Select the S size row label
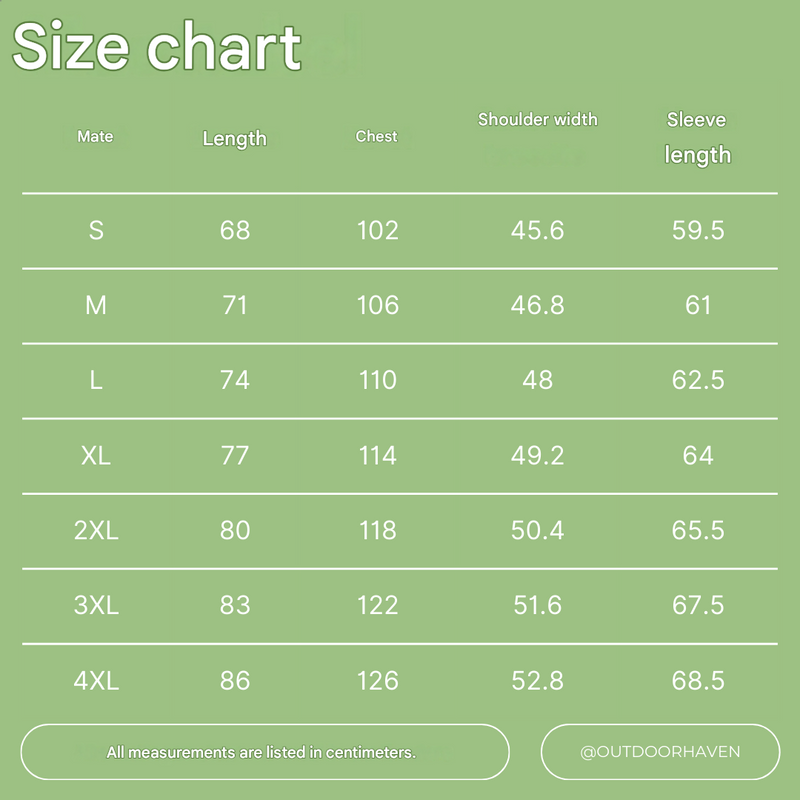The width and height of the screenshot is (800, 800). coord(96,230)
